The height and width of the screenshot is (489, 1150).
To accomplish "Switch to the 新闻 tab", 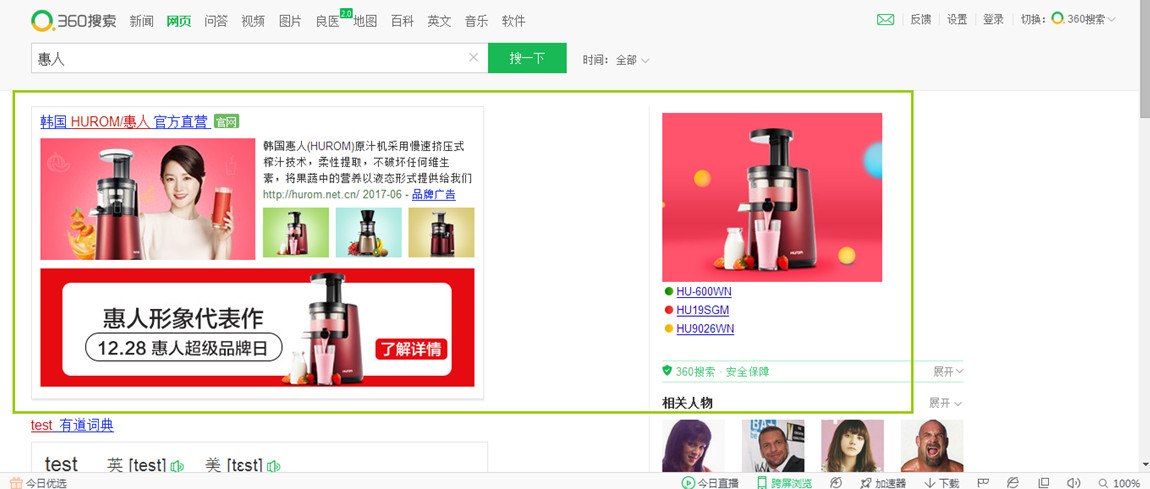I will [142, 21].
